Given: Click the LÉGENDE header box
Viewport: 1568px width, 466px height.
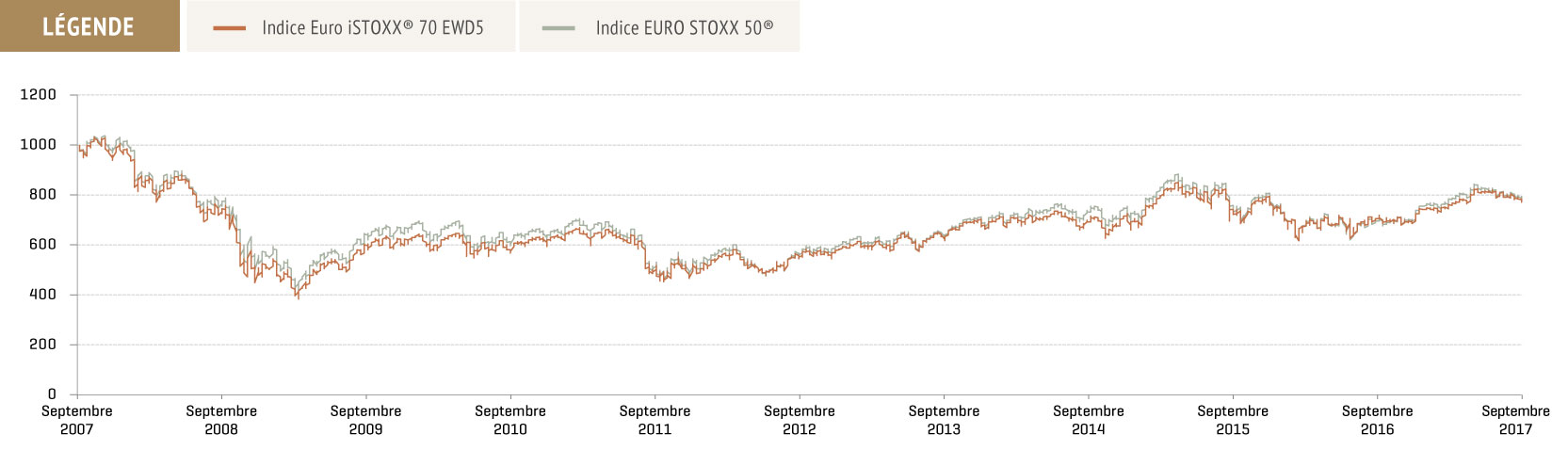Looking at the screenshot, I should 89,26.
